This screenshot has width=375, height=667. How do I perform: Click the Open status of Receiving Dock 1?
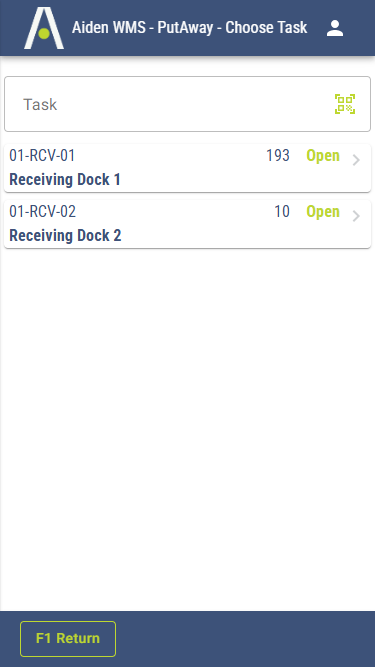coord(323,156)
